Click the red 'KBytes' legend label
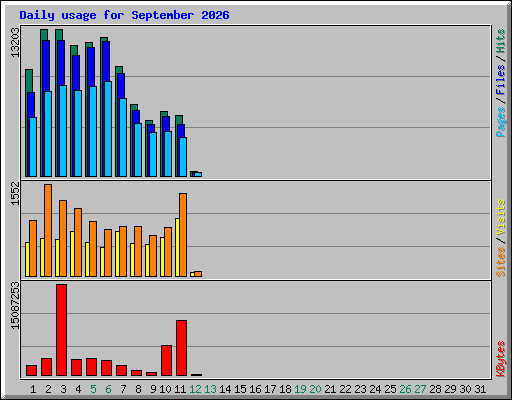 (500, 359)
